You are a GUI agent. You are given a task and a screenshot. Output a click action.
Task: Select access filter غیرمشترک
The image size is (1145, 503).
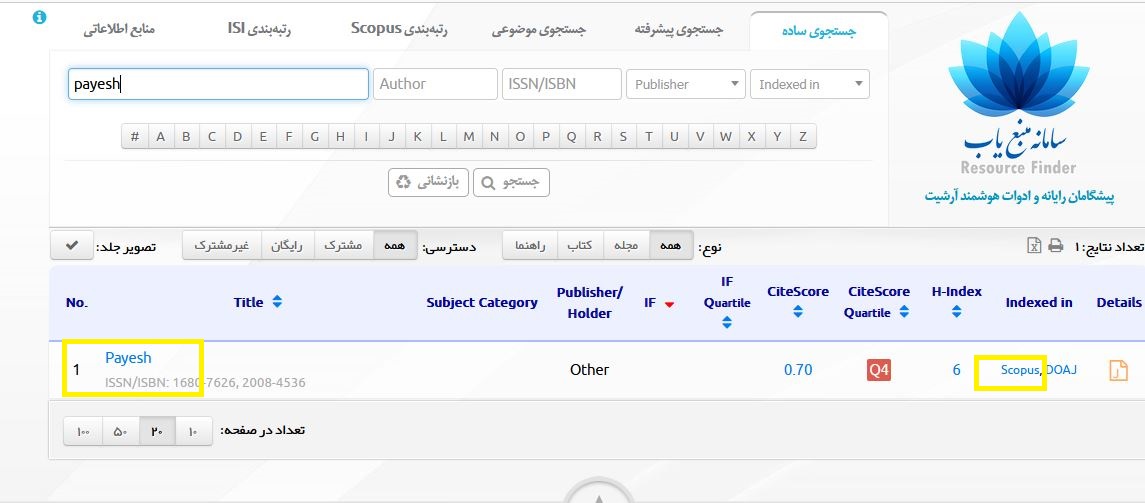click(221, 246)
